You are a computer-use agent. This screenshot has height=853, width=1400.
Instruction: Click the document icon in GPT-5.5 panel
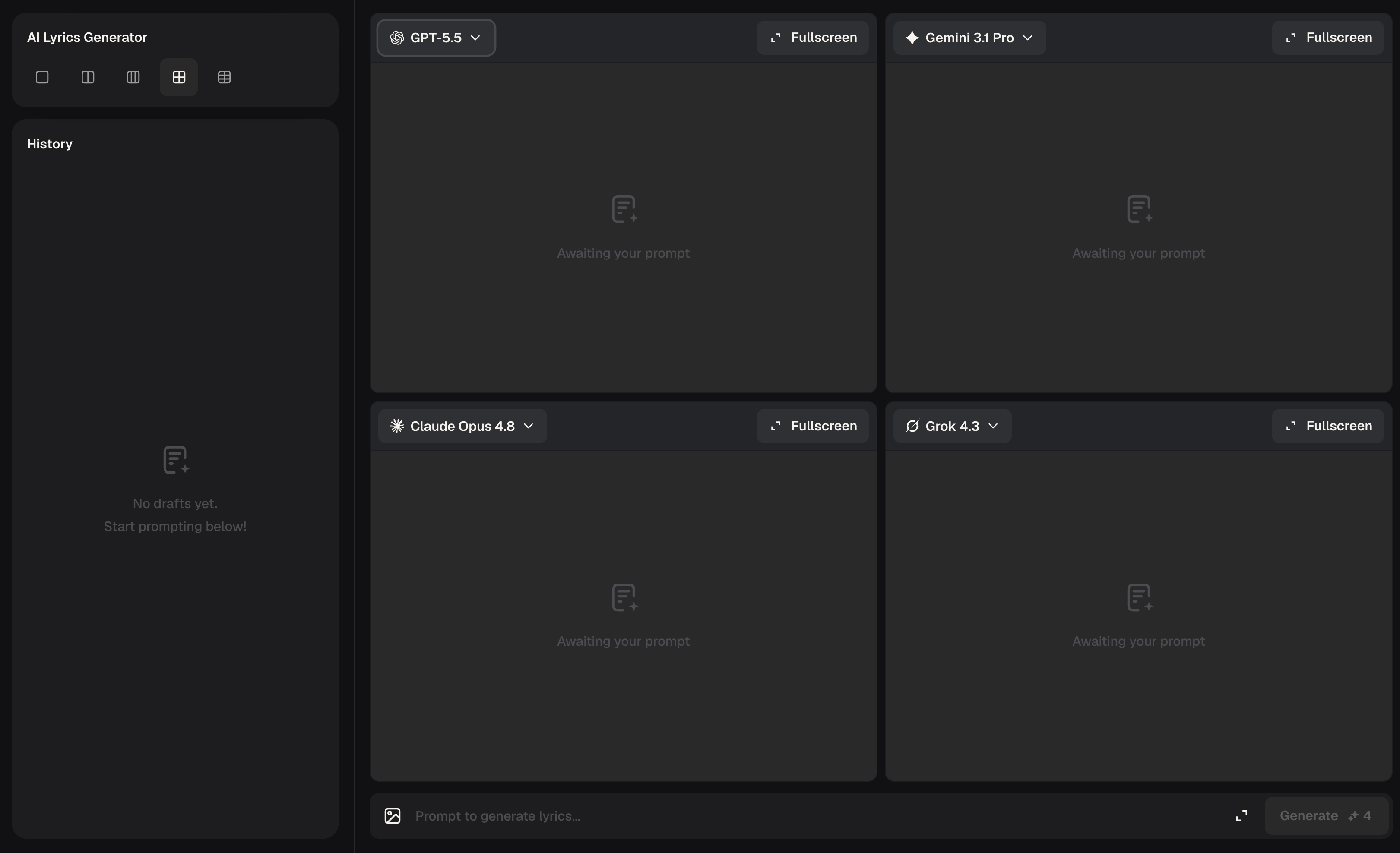[624, 209]
